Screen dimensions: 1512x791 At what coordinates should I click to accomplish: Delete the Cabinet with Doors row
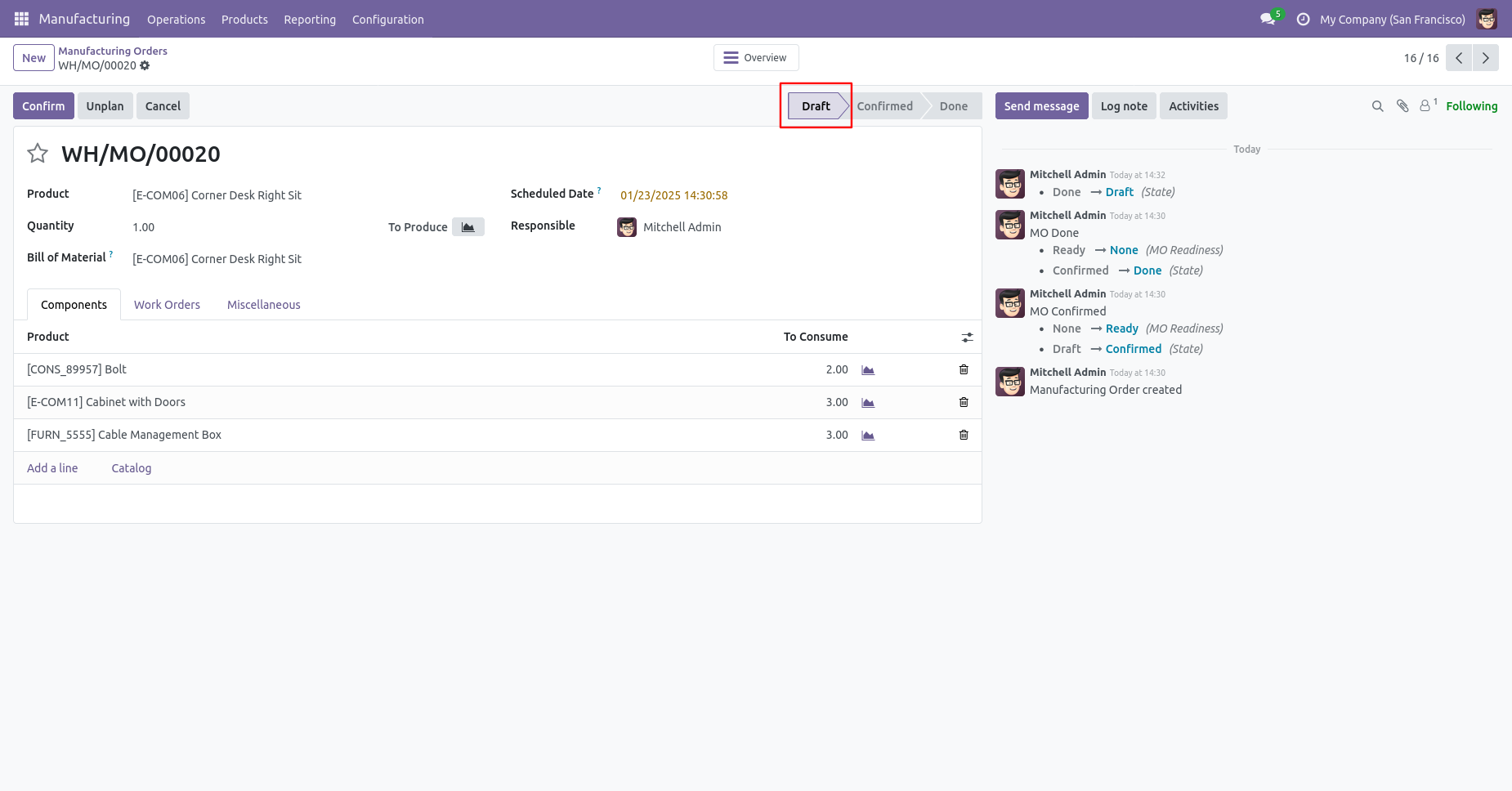[x=964, y=402]
